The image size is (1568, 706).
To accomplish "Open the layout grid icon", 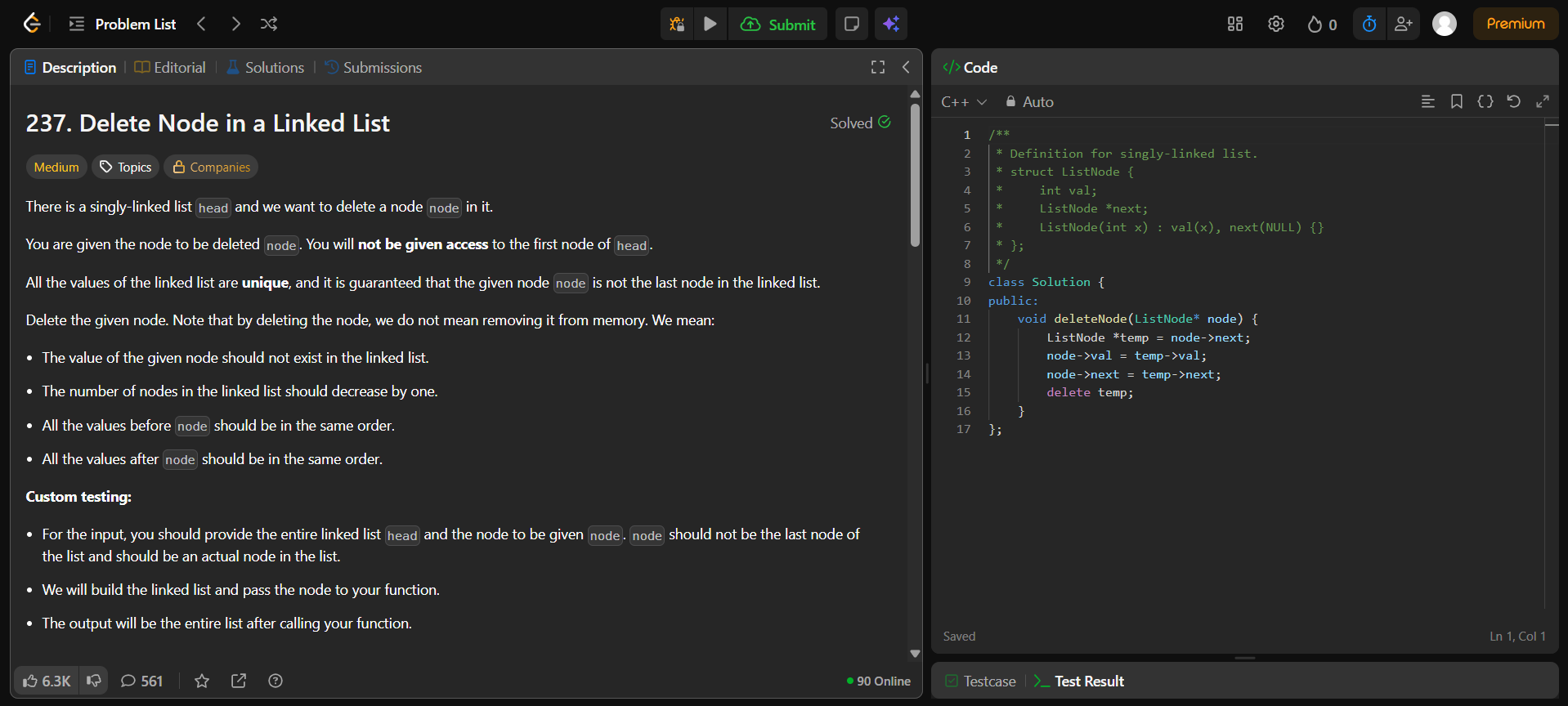I will pos(1235,25).
